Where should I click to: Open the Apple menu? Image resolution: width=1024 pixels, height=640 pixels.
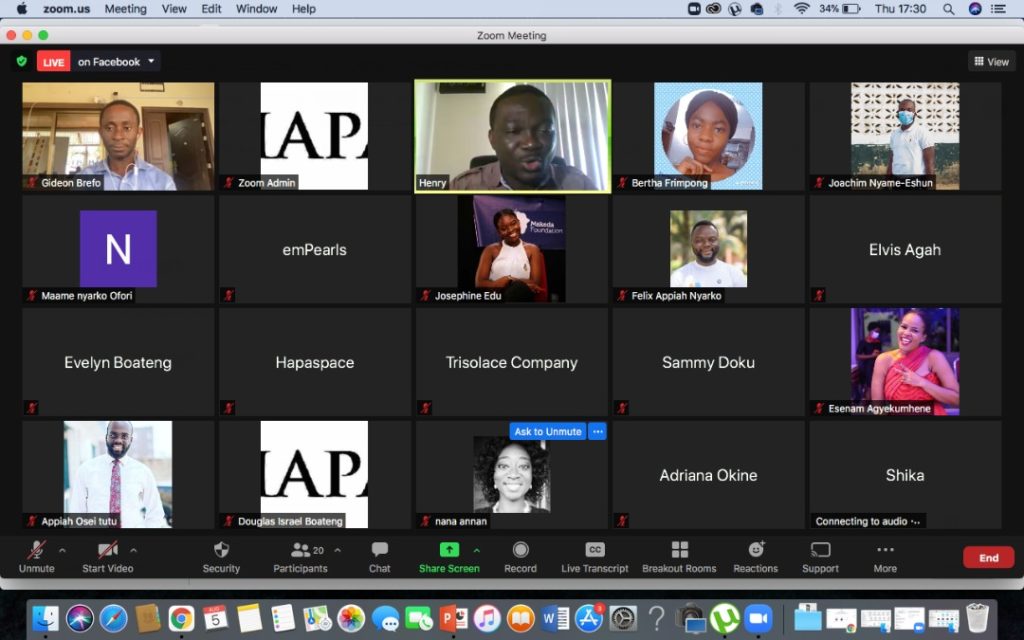tap(22, 9)
